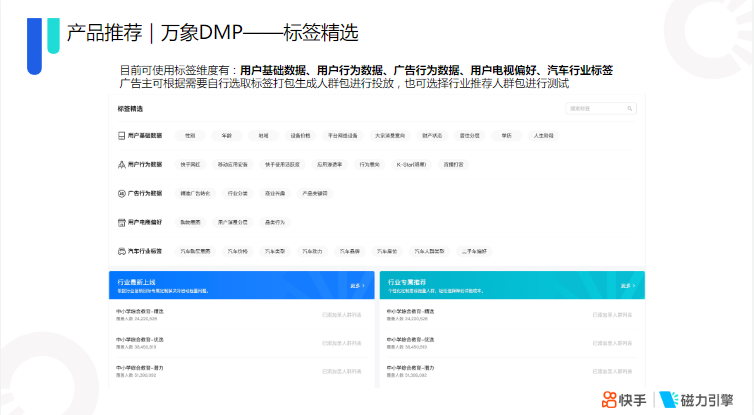Open 中小学综合教育-潜力 in 行业专属推荐

410,368
